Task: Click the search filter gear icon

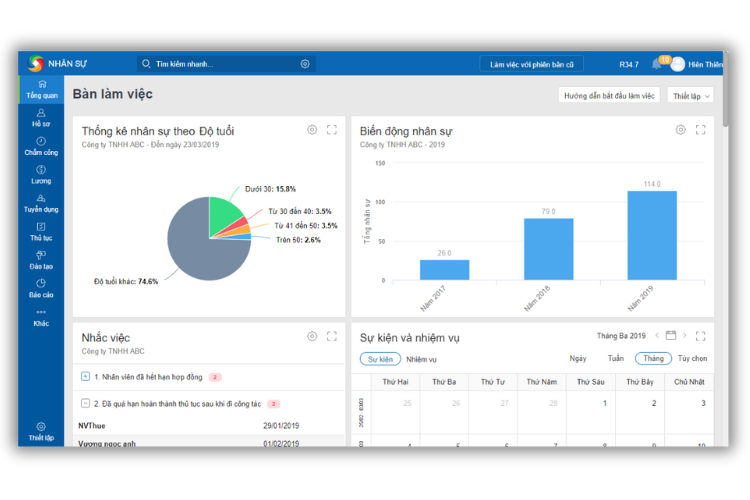Action: pos(305,64)
